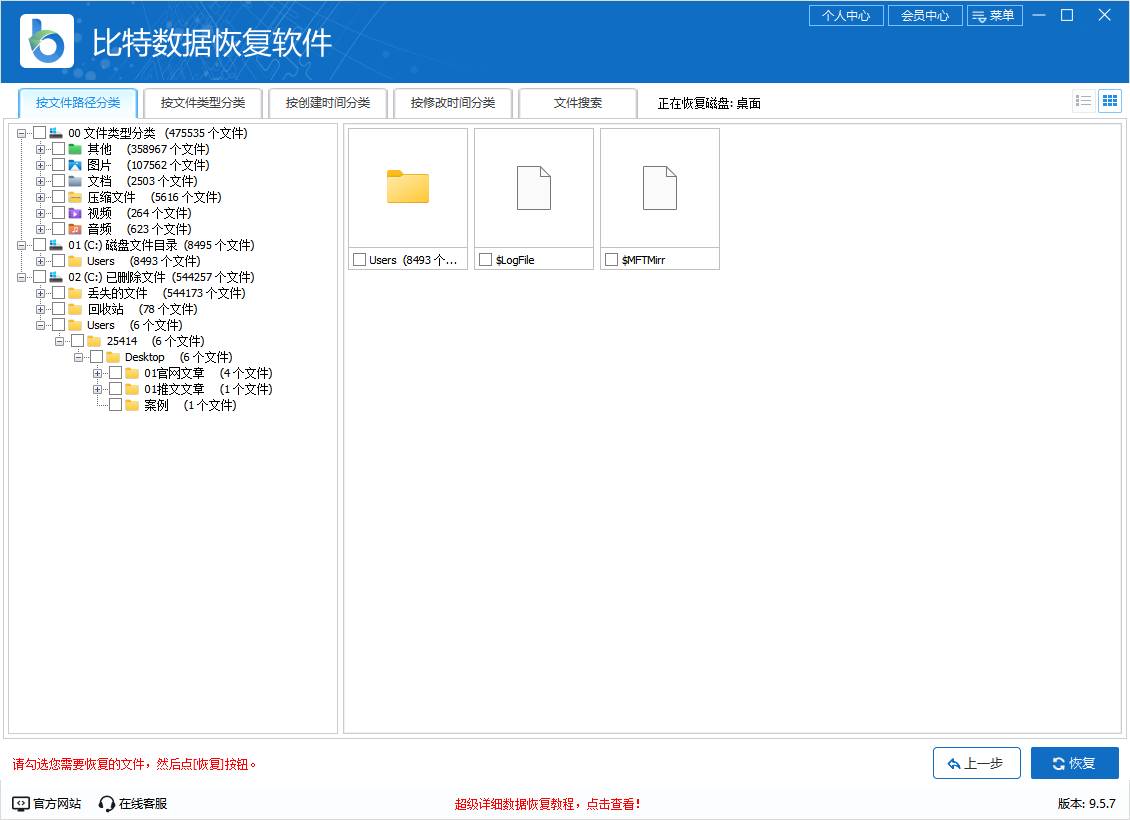
Task: Switch to grid view layout
Action: click(1110, 100)
